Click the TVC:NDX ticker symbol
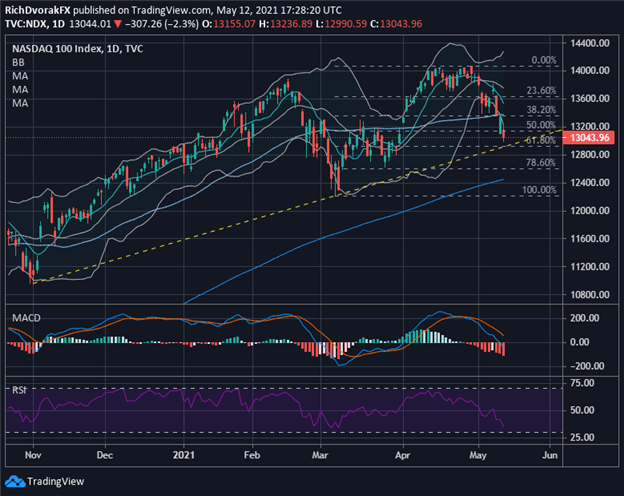624x496 pixels. 27,24
